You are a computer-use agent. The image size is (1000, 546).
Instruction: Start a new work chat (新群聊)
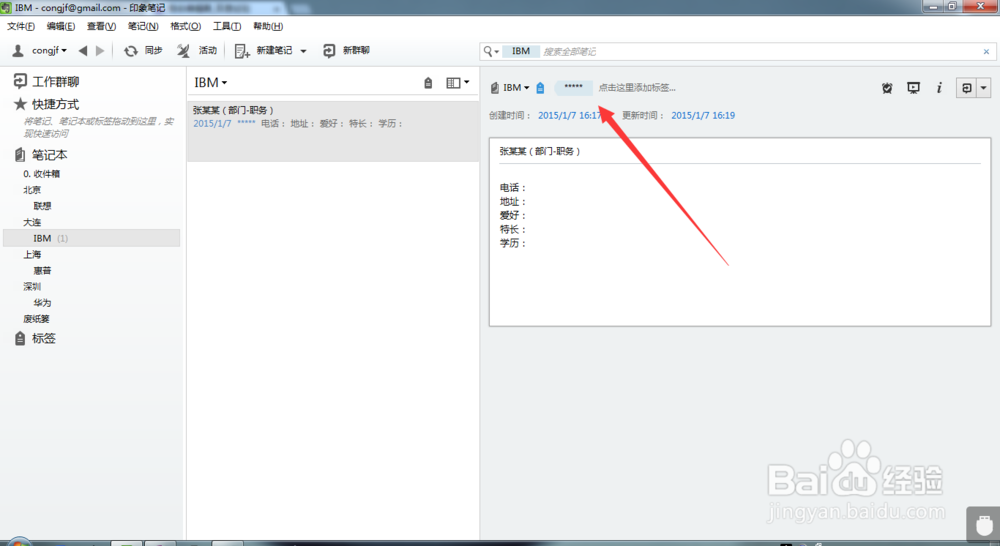point(346,50)
